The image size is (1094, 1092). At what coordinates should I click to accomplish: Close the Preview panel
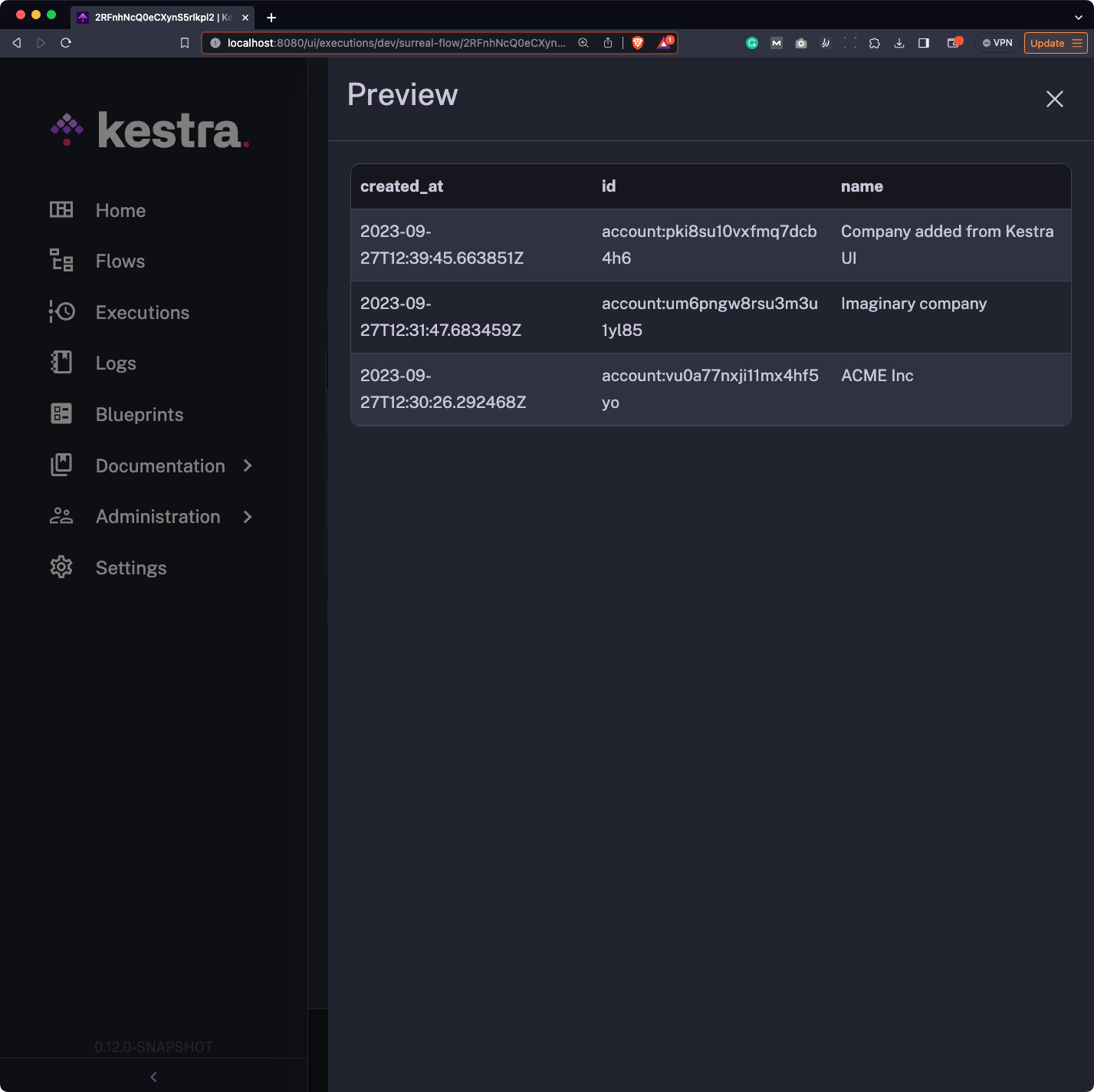coord(1054,99)
